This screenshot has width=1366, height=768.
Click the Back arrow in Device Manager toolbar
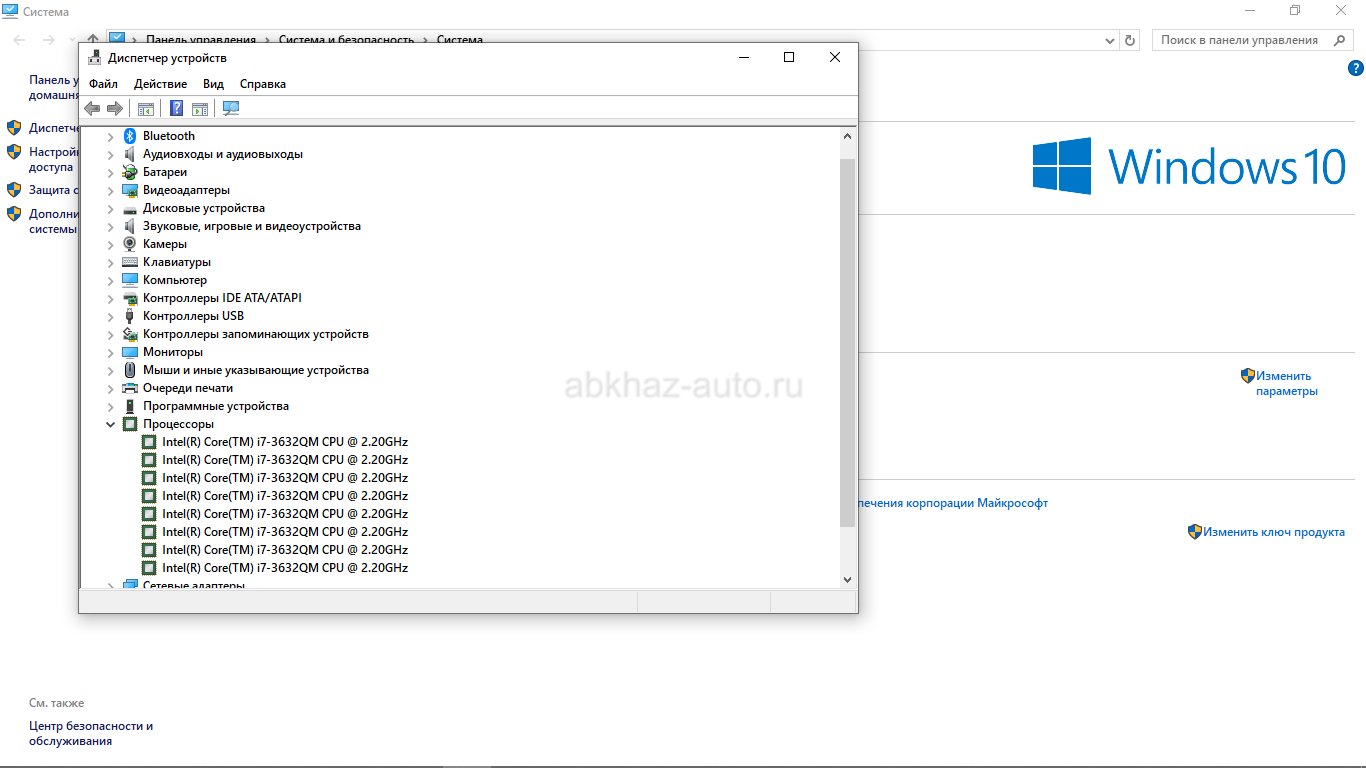[x=92, y=108]
